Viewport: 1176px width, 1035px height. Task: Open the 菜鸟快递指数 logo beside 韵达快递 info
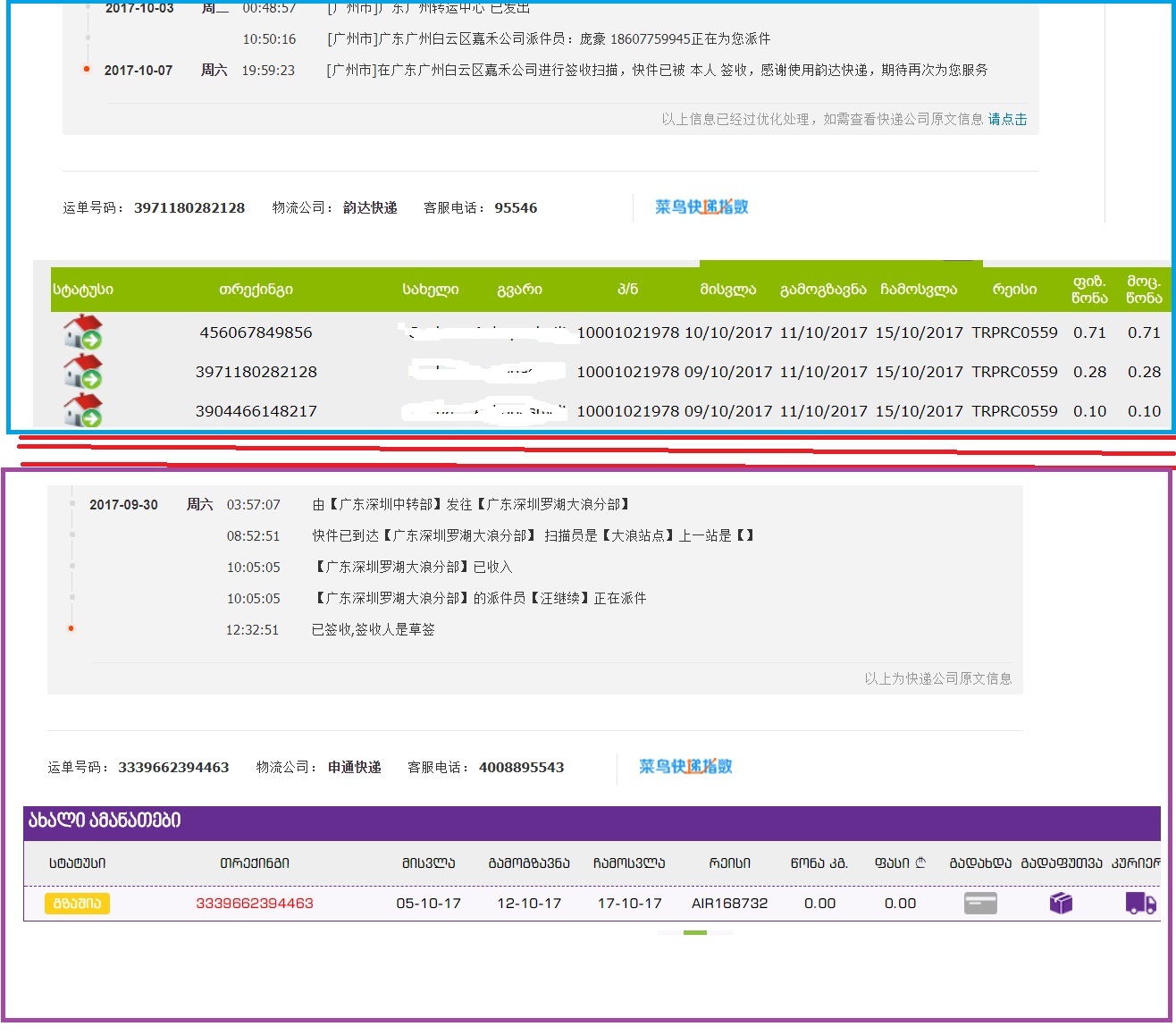click(x=701, y=207)
